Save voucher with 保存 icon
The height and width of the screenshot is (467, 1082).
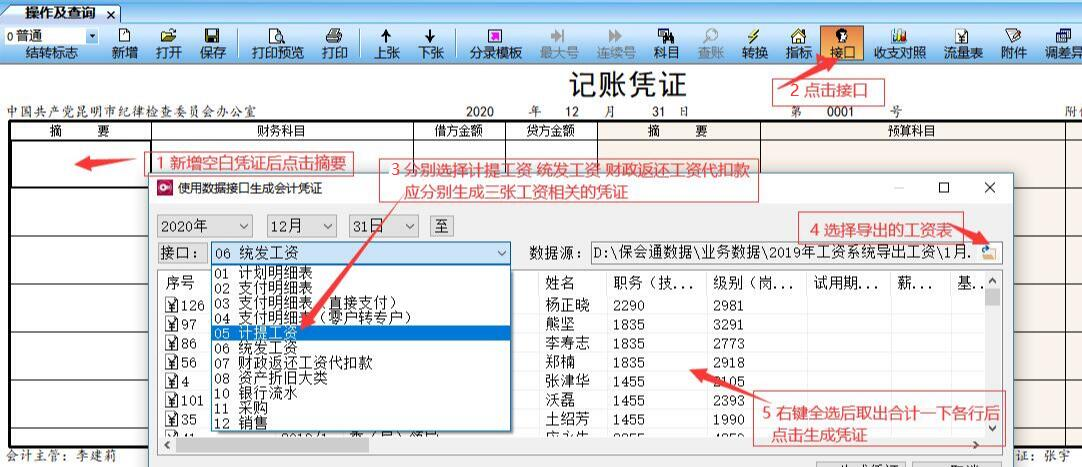point(213,36)
